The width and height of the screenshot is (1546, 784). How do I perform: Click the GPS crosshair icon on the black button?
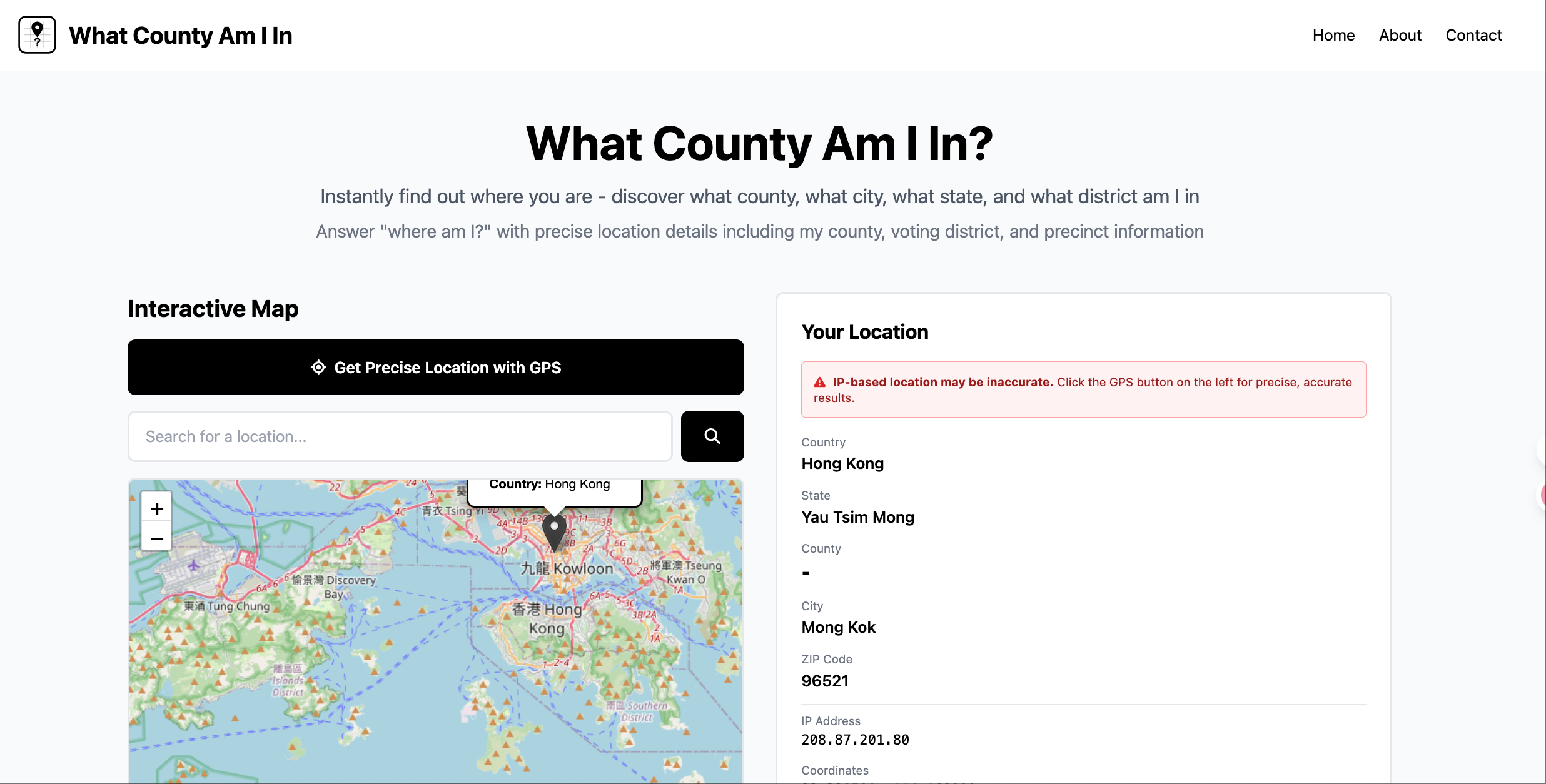[x=319, y=368]
